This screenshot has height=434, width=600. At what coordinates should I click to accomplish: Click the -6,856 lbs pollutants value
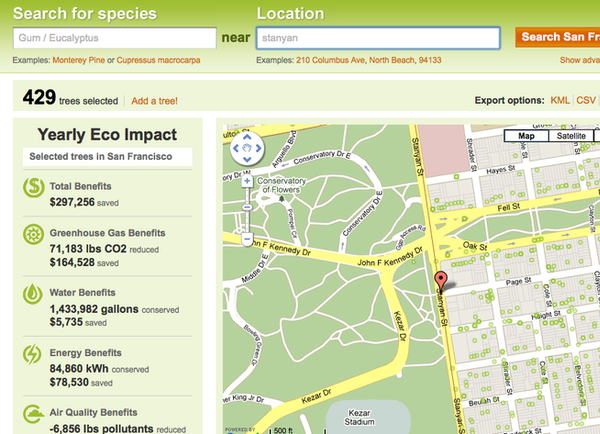coord(117,429)
